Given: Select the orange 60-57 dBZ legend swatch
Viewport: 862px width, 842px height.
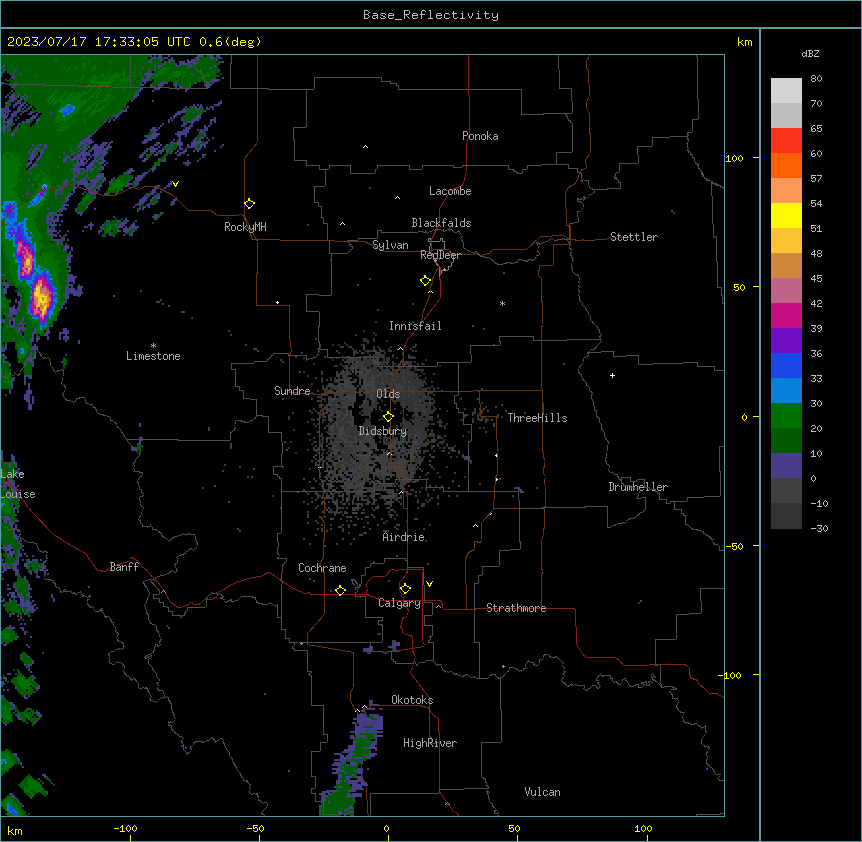Looking at the screenshot, I should click(786, 165).
